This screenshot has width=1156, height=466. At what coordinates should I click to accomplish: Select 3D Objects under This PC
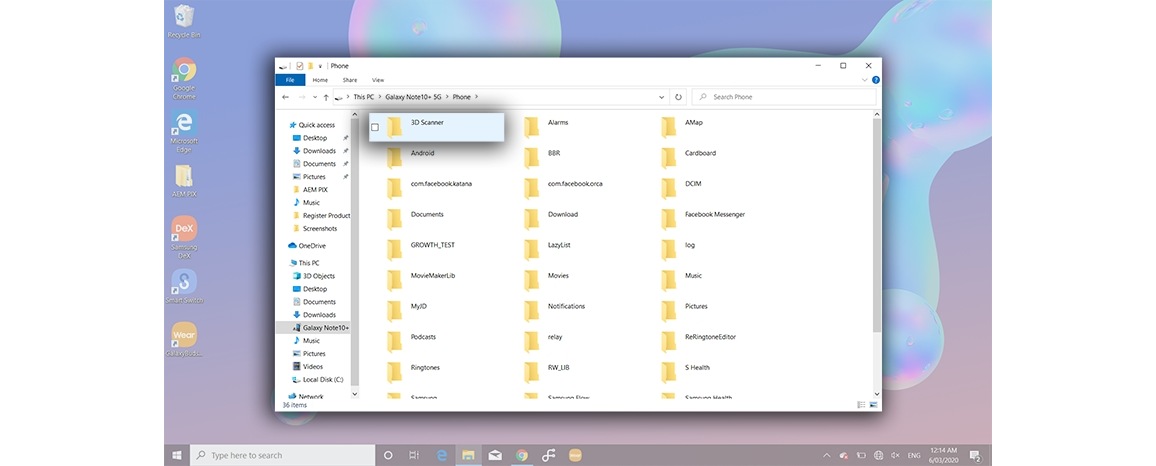[313, 276]
